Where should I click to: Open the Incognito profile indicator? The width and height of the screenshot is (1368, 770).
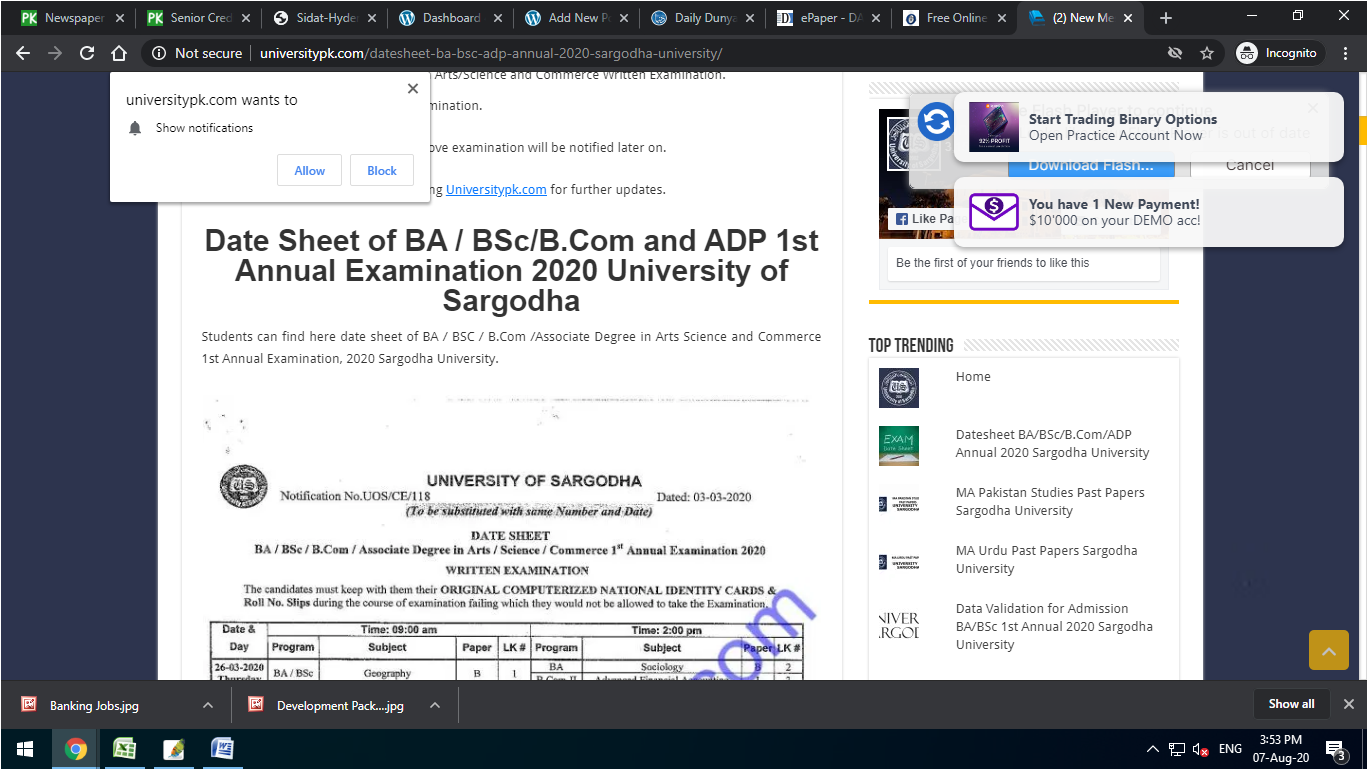point(1280,53)
